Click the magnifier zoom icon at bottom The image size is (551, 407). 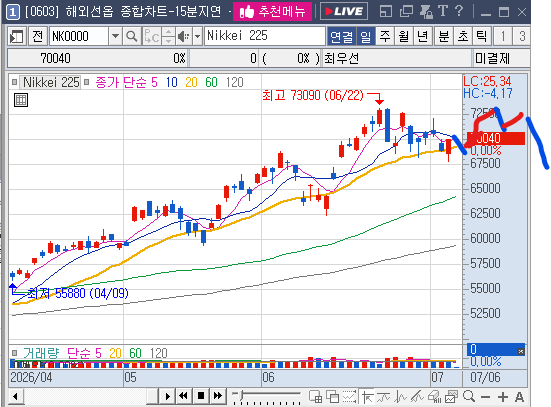469,396
